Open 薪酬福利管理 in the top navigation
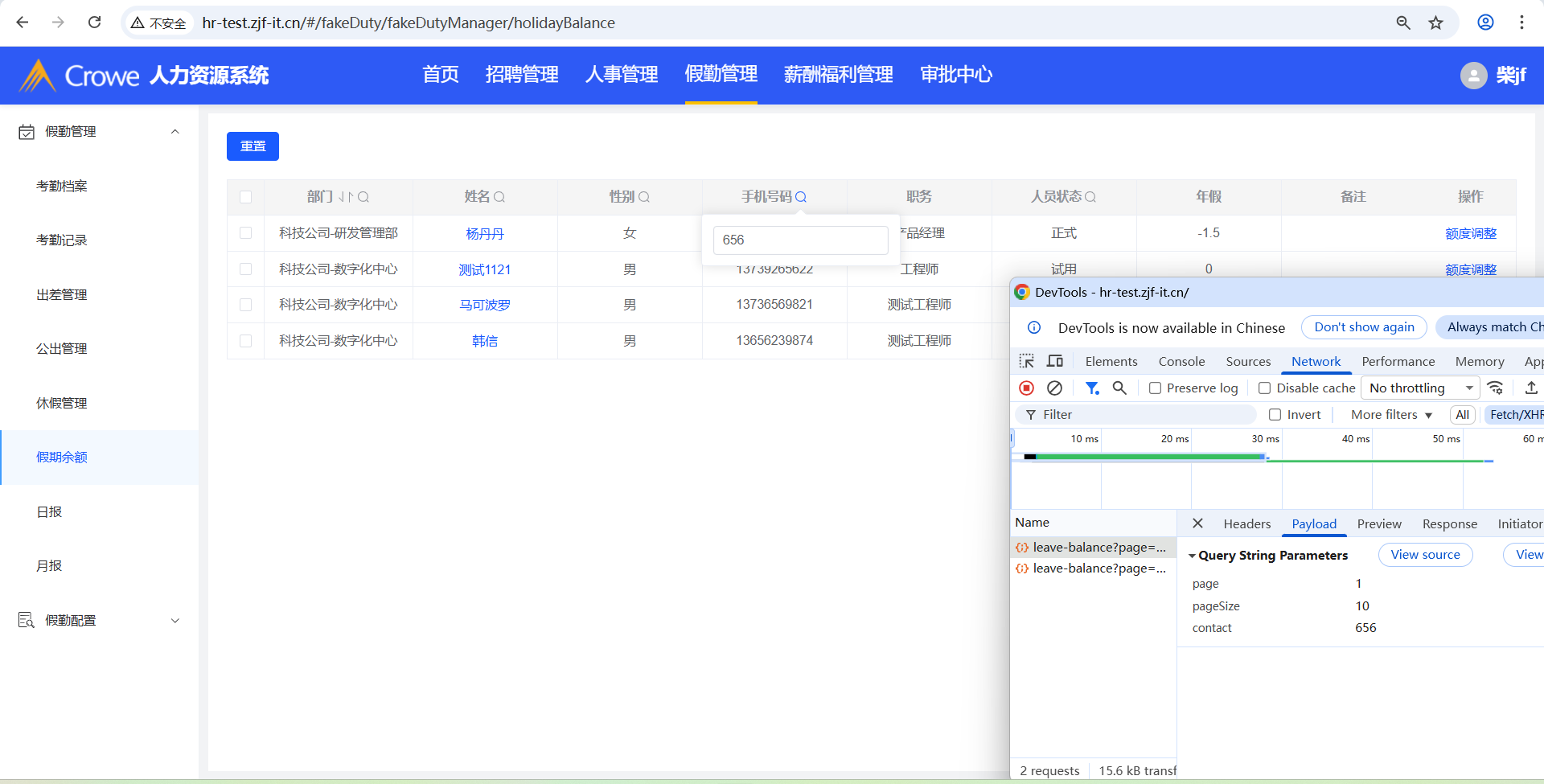This screenshot has width=1544, height=784. [838, 75]
